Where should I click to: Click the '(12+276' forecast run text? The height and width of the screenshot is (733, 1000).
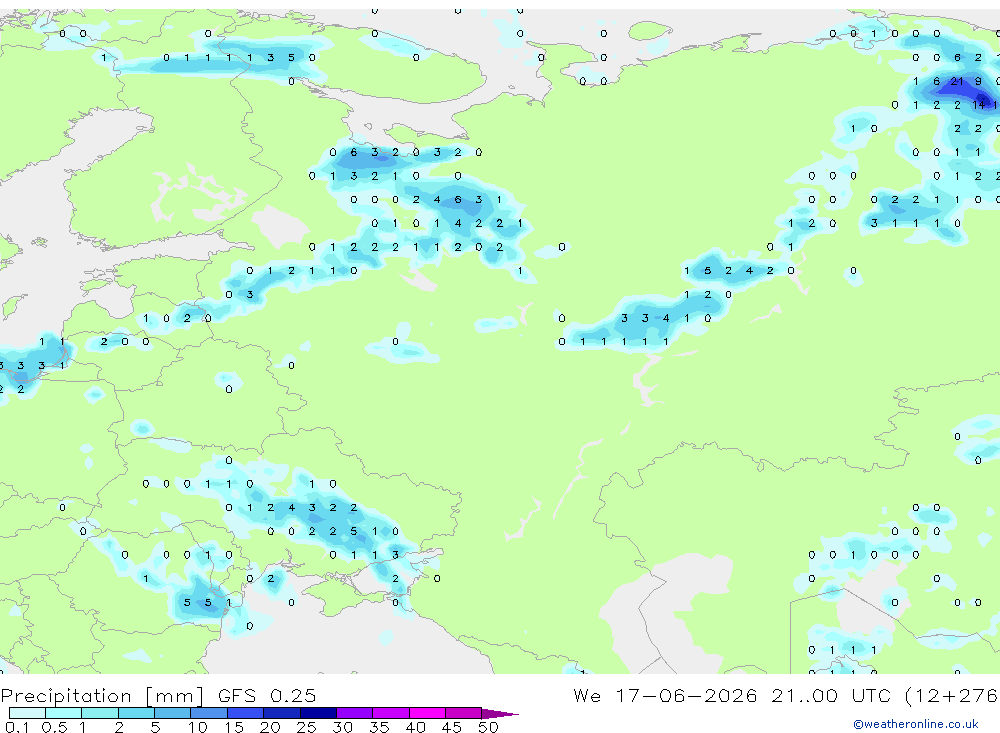point(952,696)
